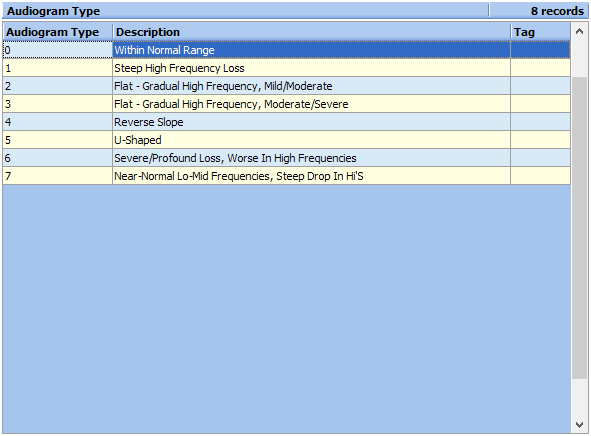
Task: Click the Tag cell for U-Shaped
Action: coord(540,140)
